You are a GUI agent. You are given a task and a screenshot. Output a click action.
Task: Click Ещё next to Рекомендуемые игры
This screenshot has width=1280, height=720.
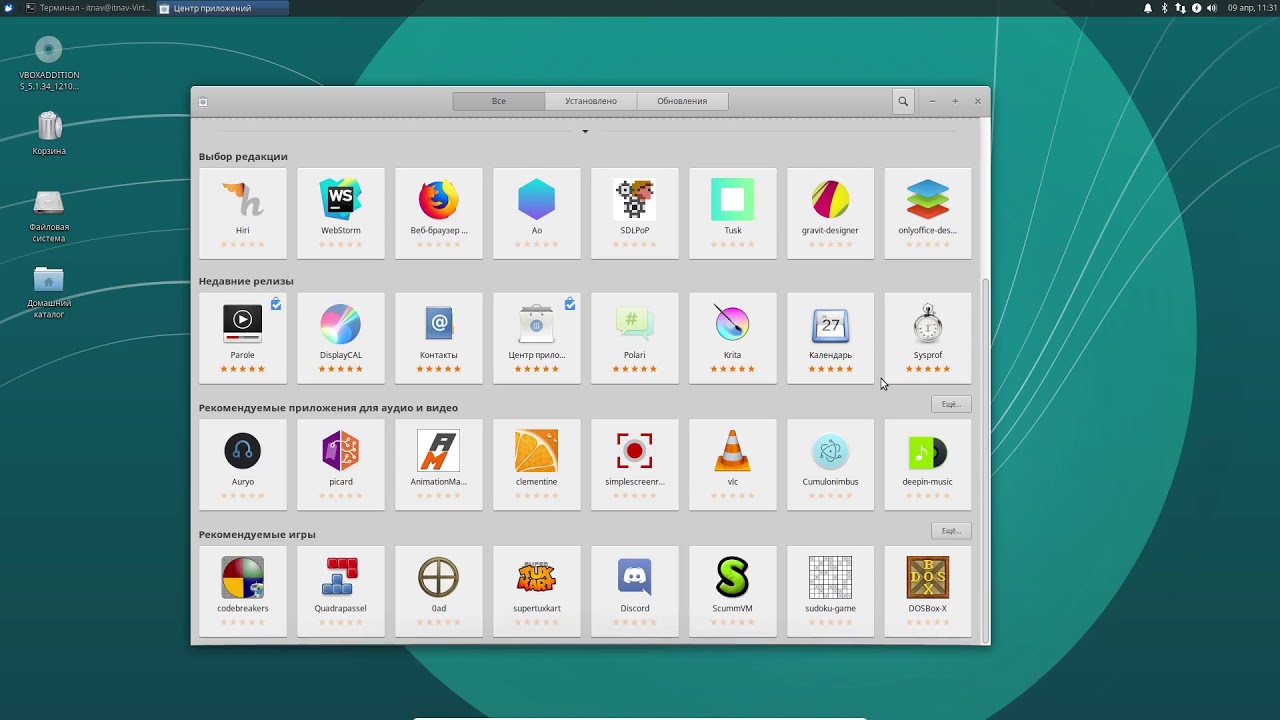(x=951, y=531)
